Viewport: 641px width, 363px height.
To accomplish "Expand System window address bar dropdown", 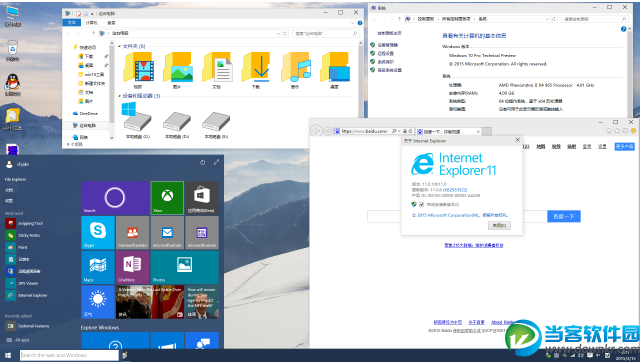I will 547,19.
